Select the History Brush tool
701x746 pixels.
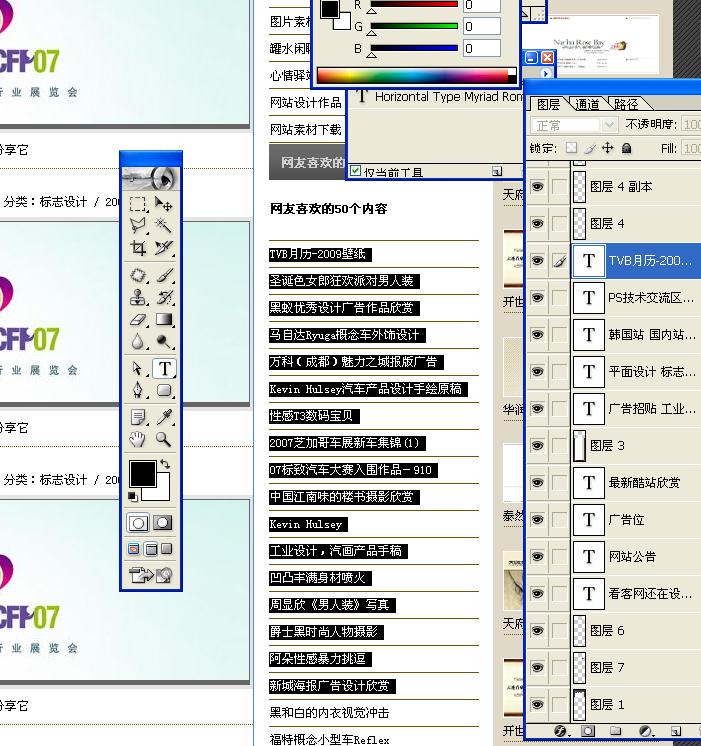[164, 297]
